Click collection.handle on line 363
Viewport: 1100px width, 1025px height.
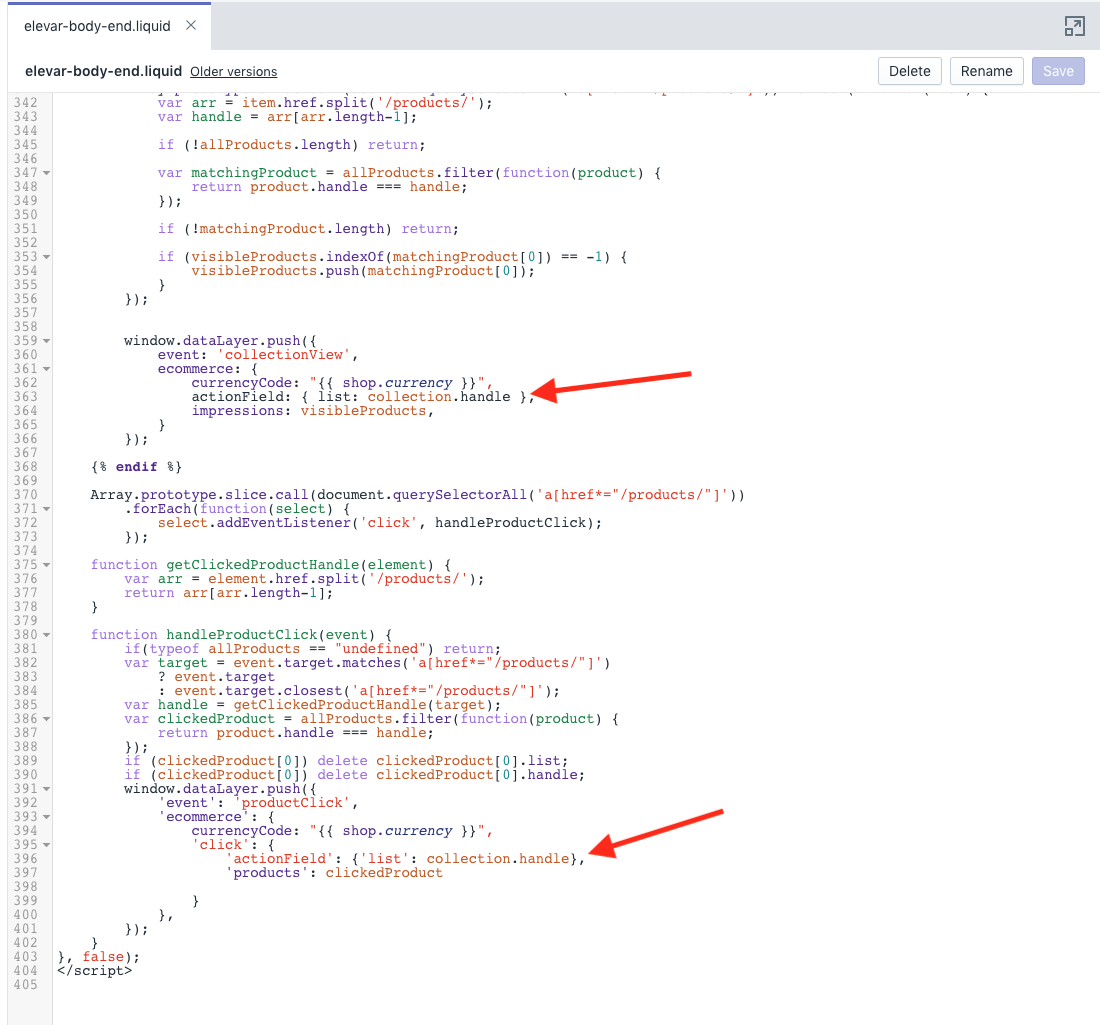[439, 397]
